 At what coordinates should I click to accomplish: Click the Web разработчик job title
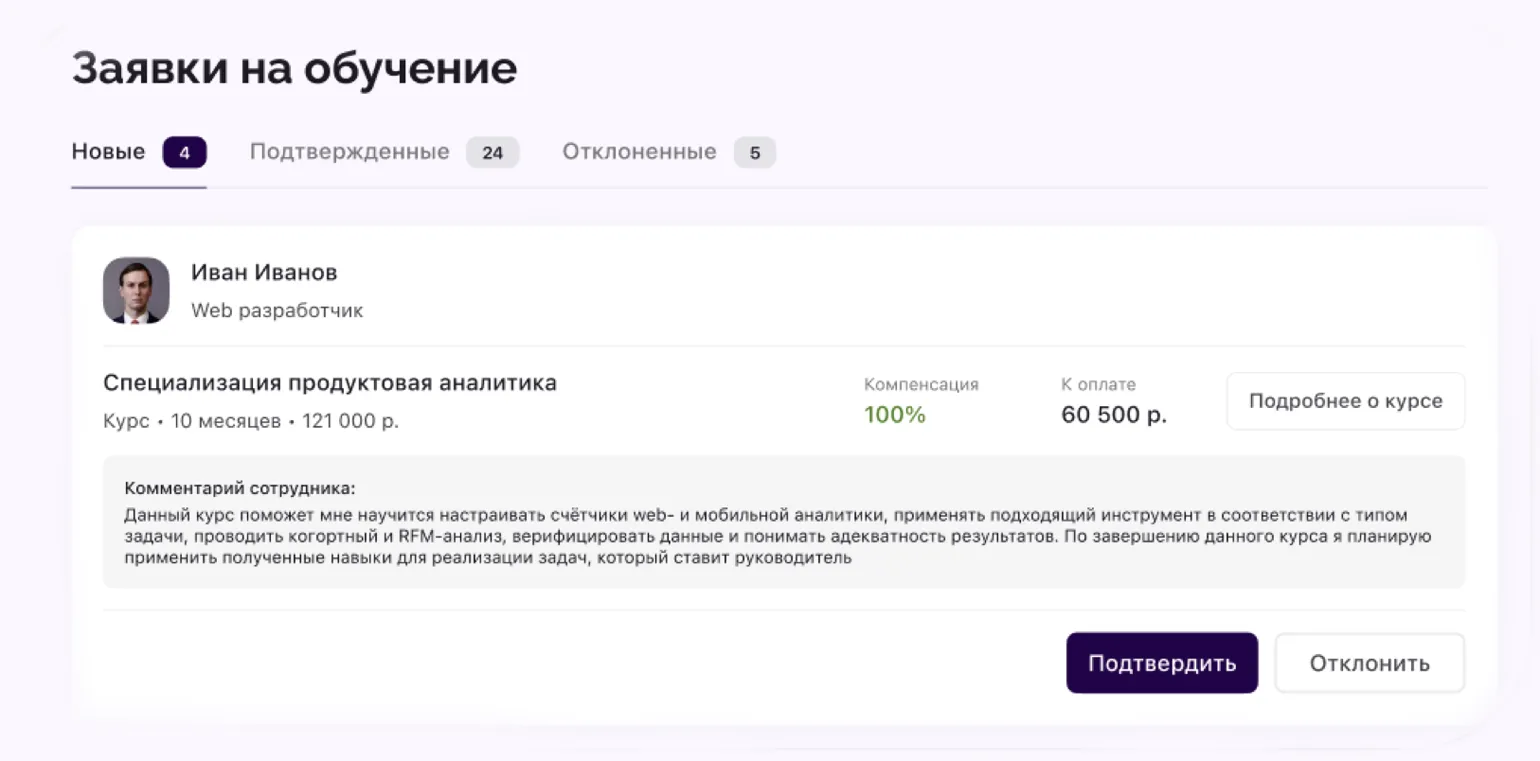277,311
